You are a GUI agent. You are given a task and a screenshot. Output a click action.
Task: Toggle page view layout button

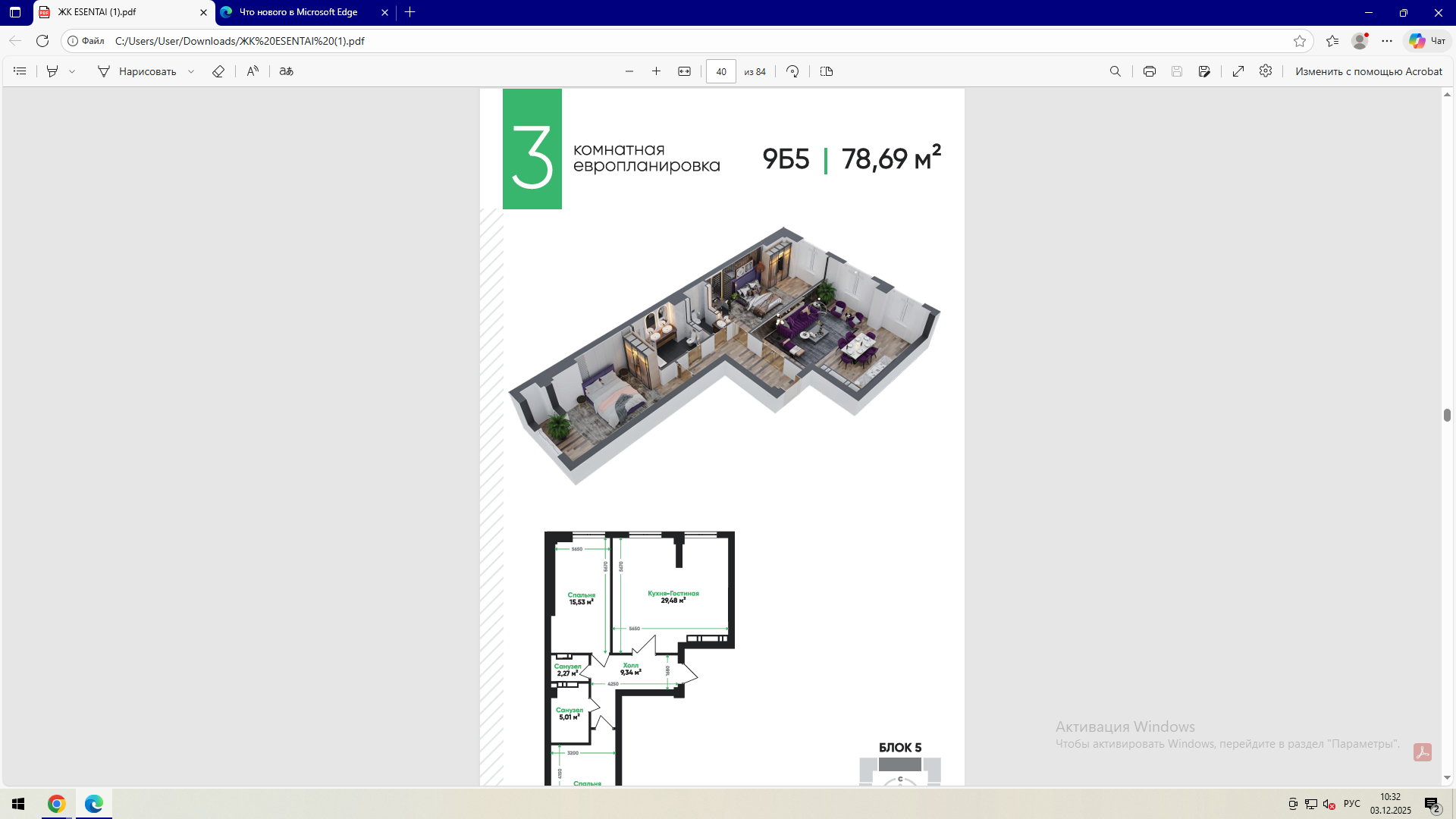click(827, 71)
